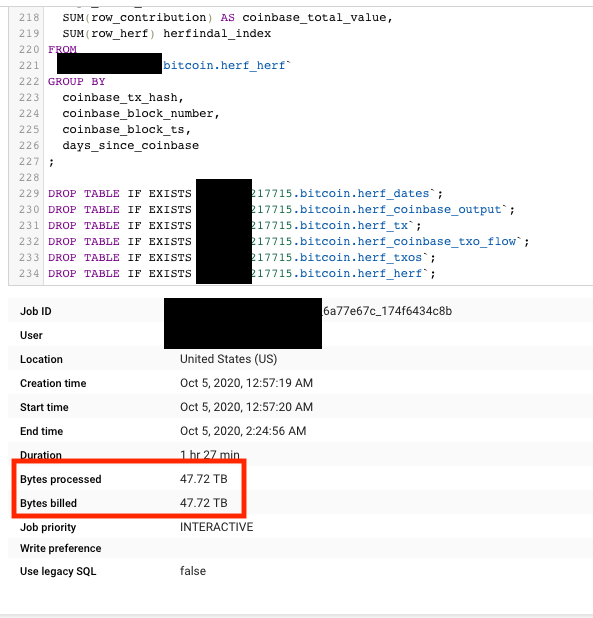This screenshot has height=618, width=593.
Task: Click the Write preference label
Action: pyautogui.click(x=61, y=549)
